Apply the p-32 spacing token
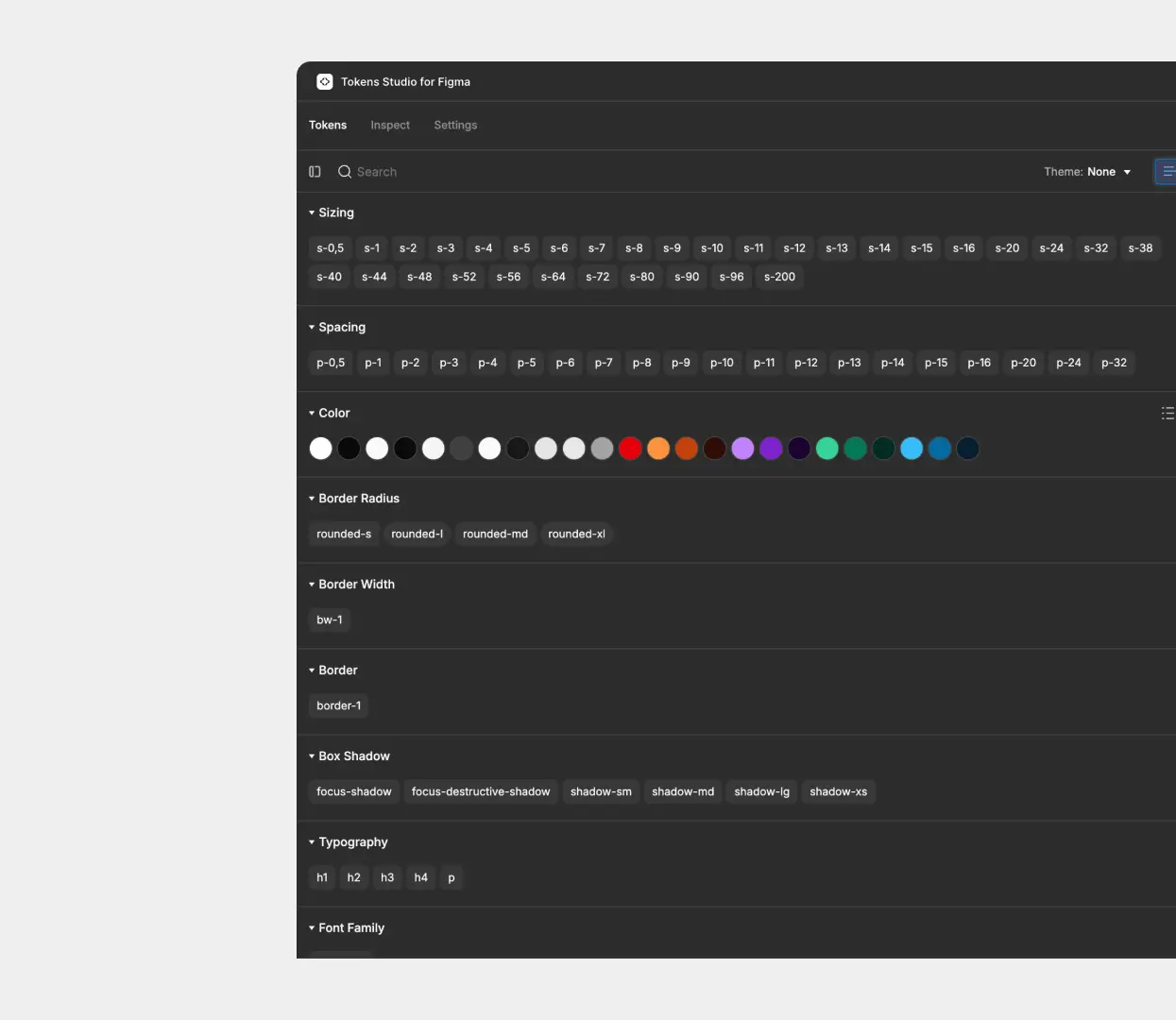 click(x=1114, y=363)
